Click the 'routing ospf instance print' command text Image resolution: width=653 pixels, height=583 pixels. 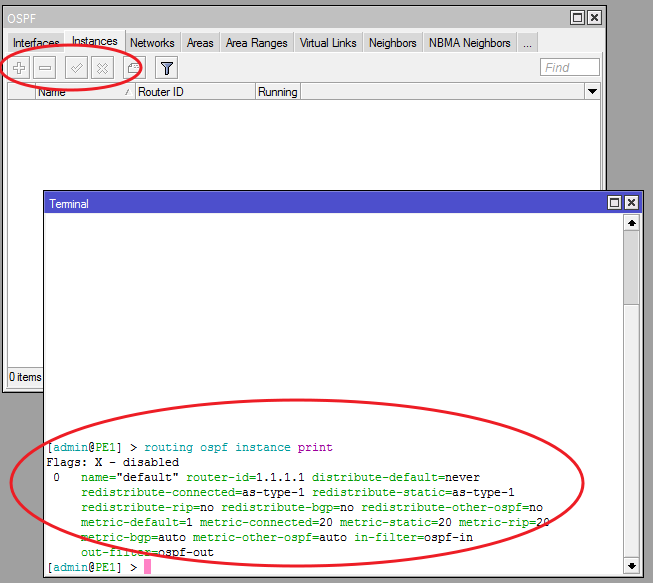pos(238,447)
